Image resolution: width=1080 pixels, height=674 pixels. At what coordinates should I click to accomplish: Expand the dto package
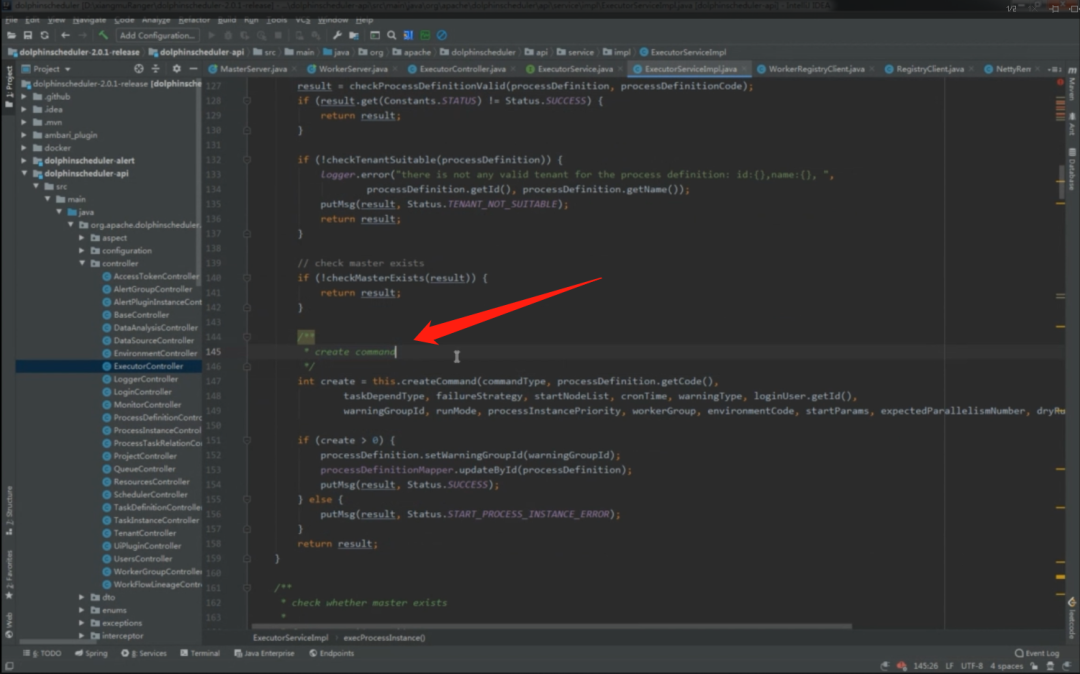tap(82, 597)
